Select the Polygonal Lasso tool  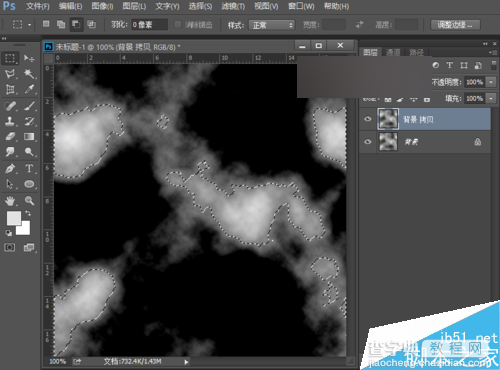[10, 73]
